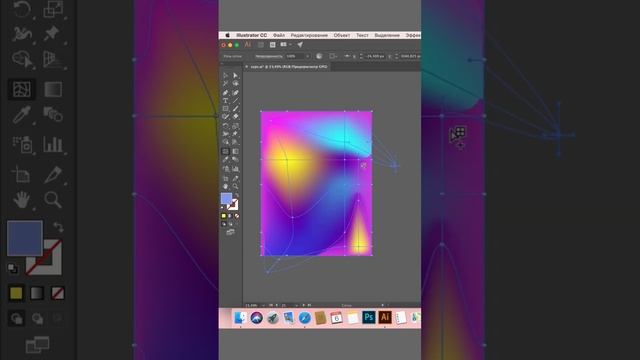Open the Apple menu

point(228,35)
